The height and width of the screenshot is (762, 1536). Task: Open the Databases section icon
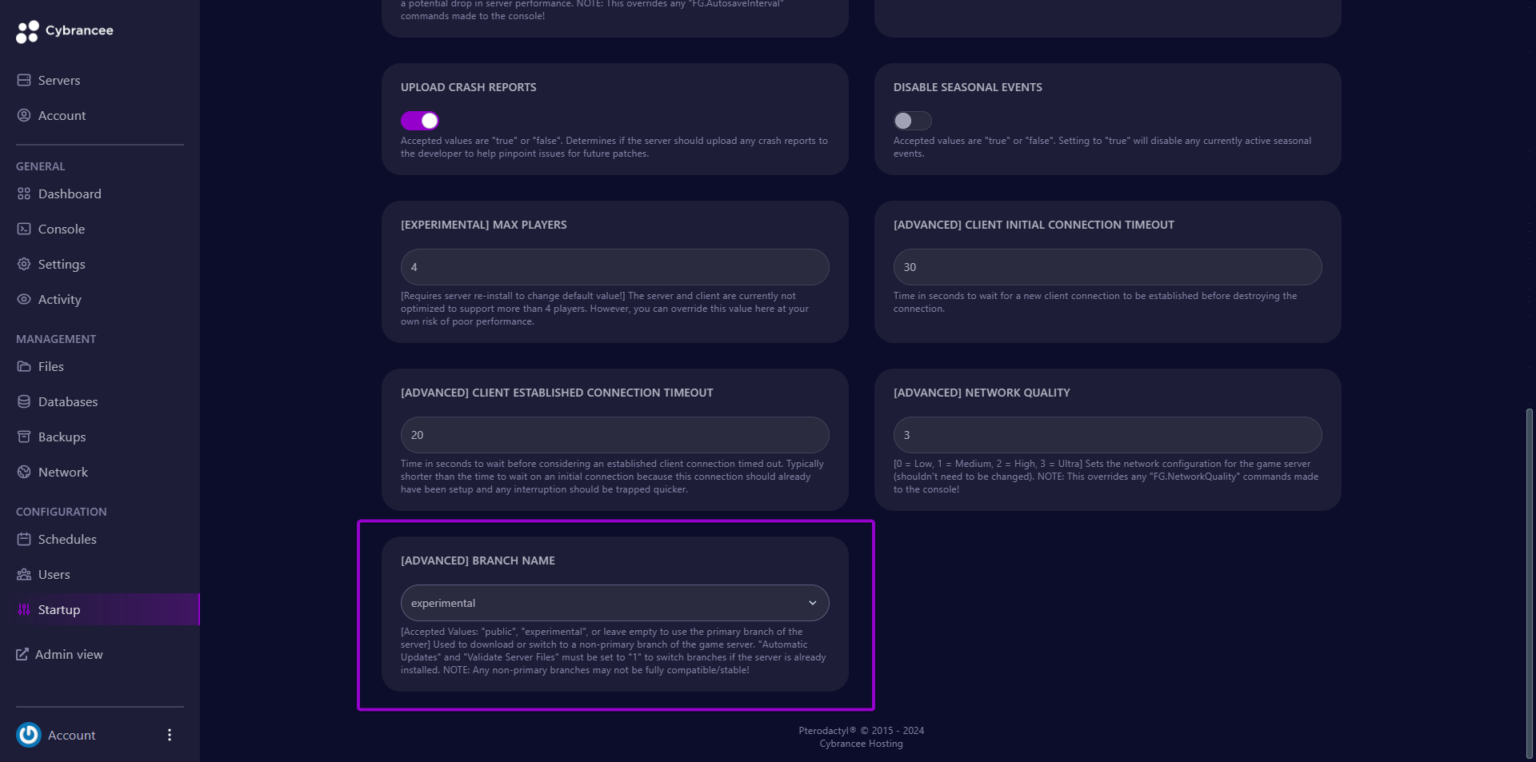point(23,401)
